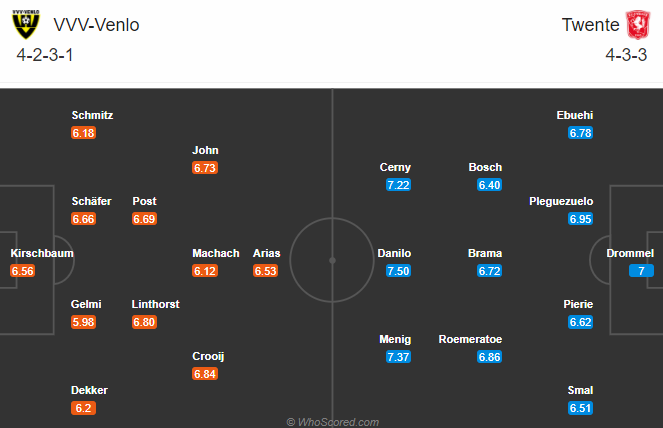Click player name Roemeratoe
The width and height of the screenshot is (663, 428).
(470, 339)
